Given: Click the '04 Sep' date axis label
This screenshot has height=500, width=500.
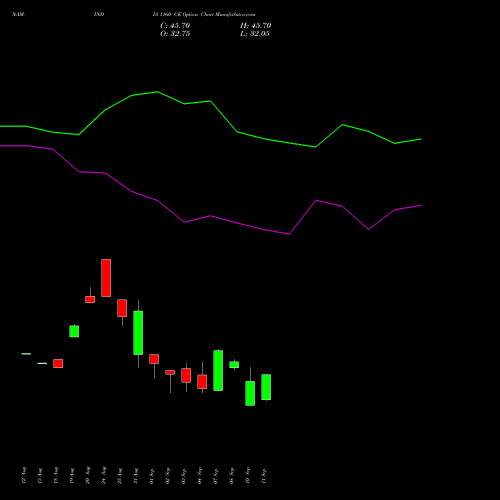Looking at the screenshot, I should tap(200, 476).
